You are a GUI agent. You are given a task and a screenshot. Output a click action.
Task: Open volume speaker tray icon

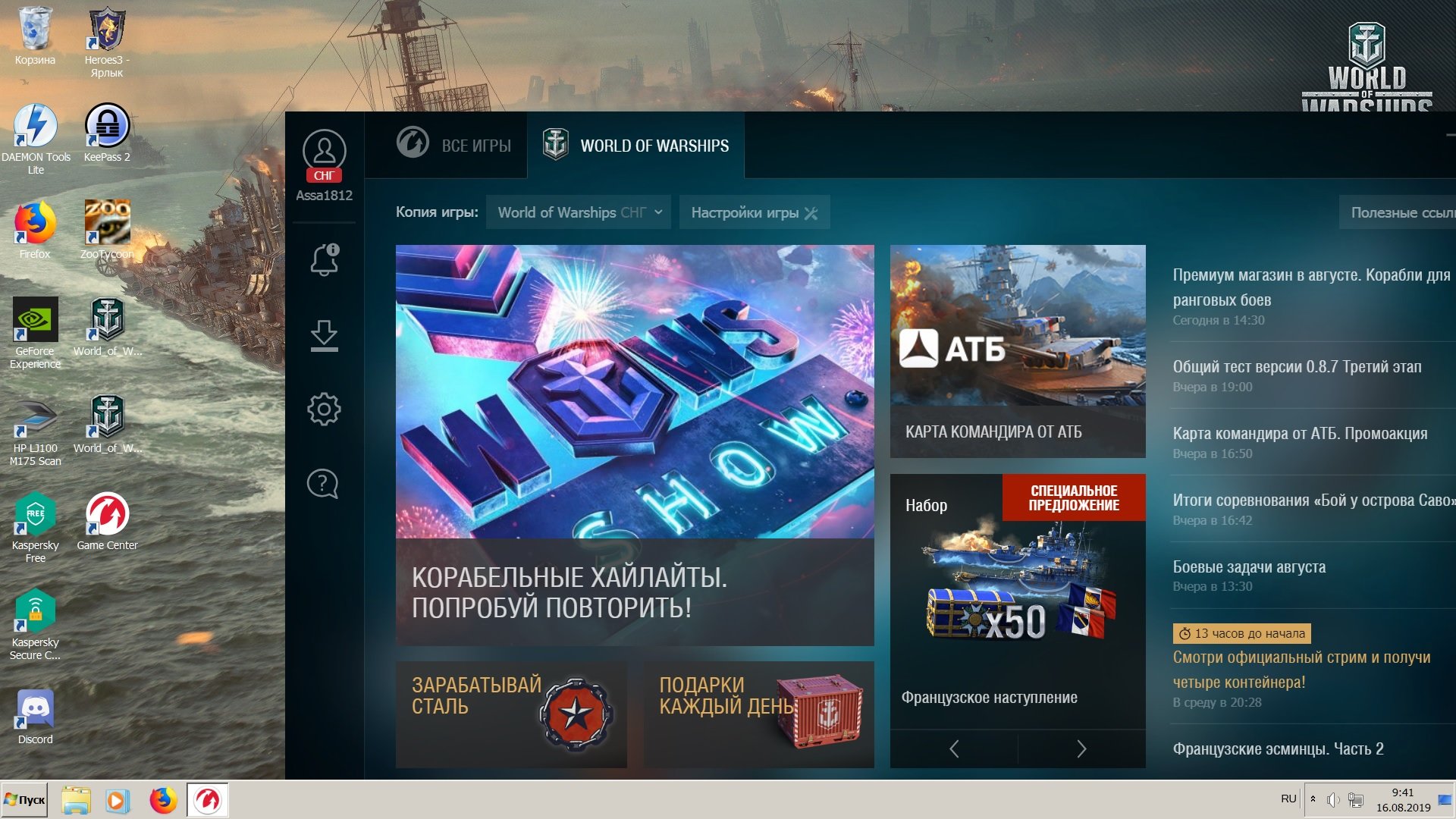coord(1333,800)
